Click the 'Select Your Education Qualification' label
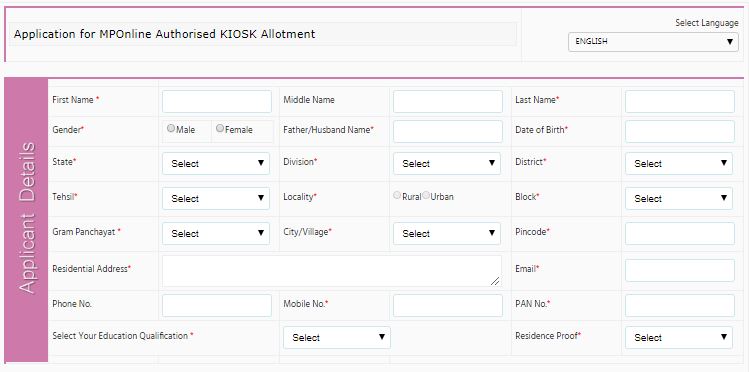 click(120, 336)
